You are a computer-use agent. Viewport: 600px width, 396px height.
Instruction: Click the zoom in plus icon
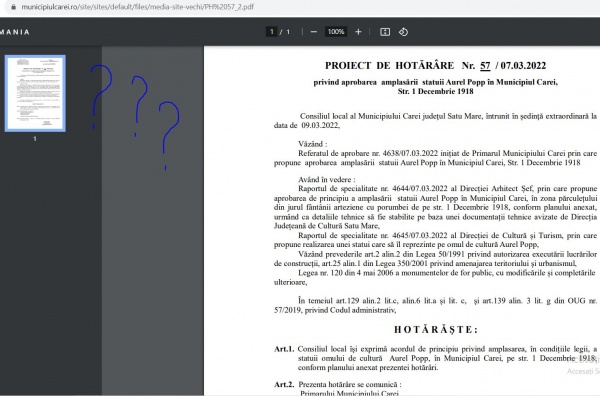tap(358, 32)
